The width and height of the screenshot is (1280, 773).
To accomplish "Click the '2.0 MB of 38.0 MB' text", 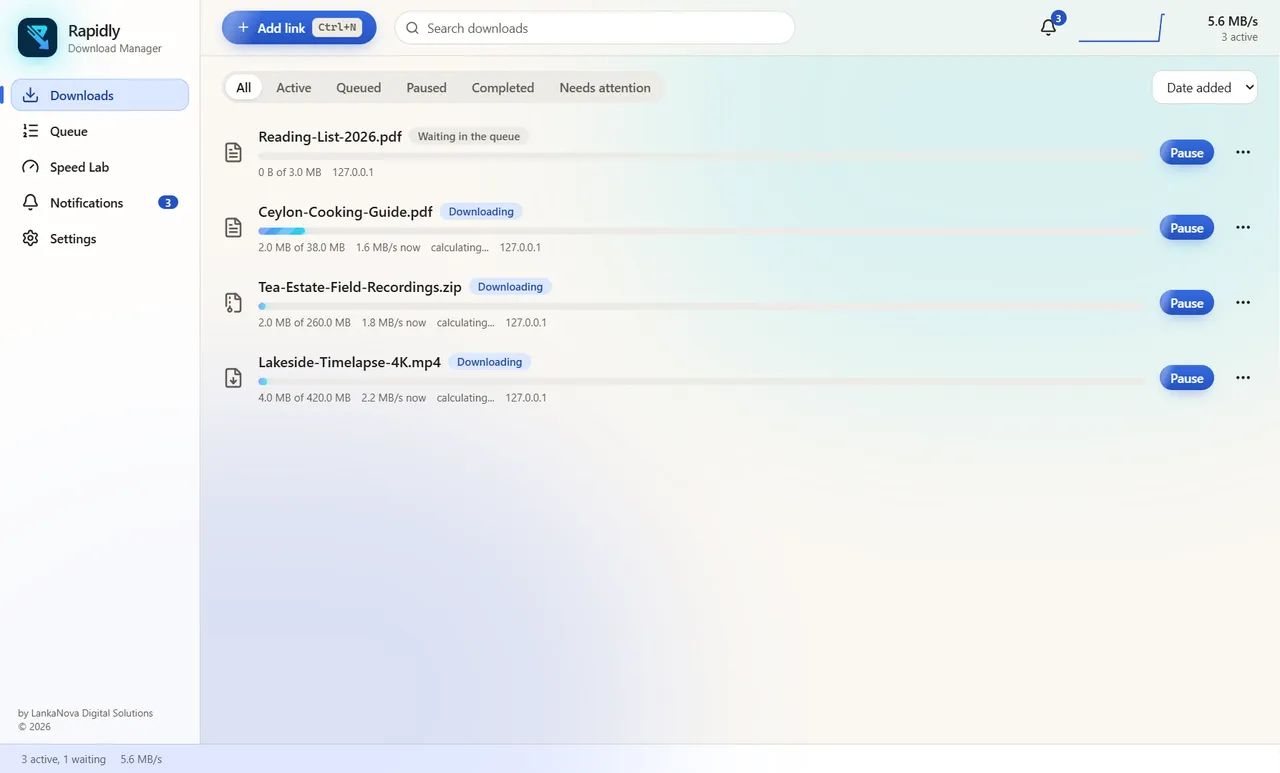I will [301, 248].
